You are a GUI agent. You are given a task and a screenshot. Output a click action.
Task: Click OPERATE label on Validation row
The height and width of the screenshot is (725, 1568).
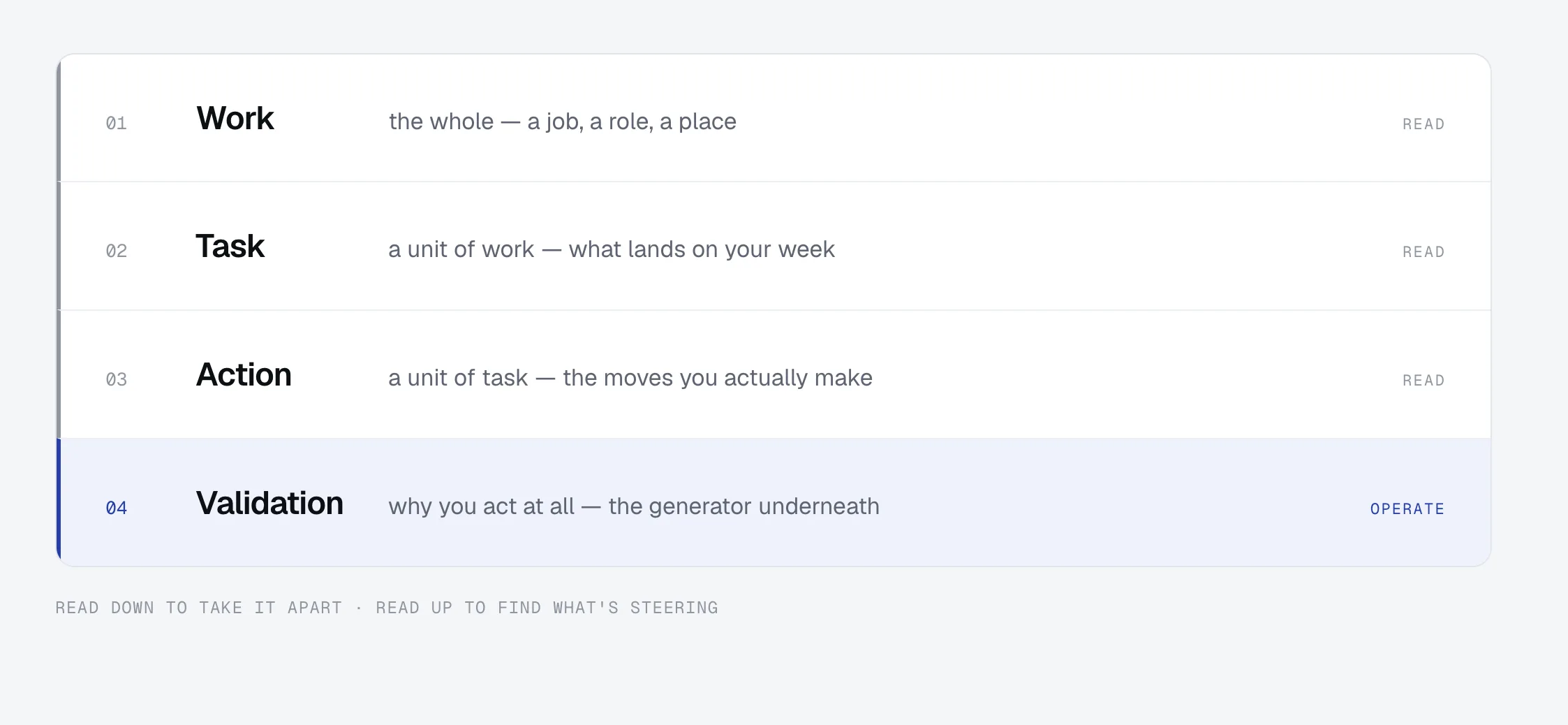pyautogui.click(x=1407, y=508)
